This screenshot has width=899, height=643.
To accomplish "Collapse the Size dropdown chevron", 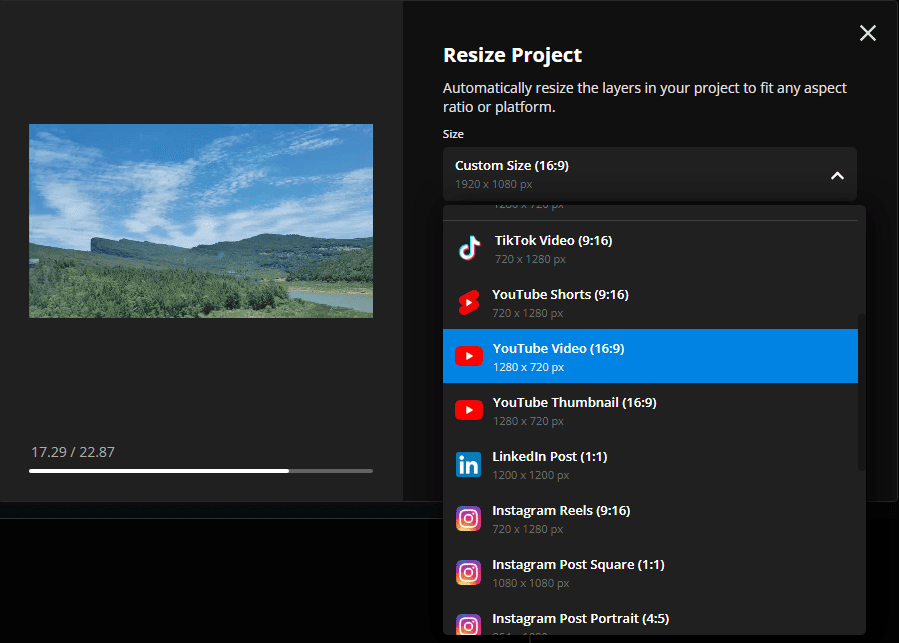I will (x=837, y=176).
